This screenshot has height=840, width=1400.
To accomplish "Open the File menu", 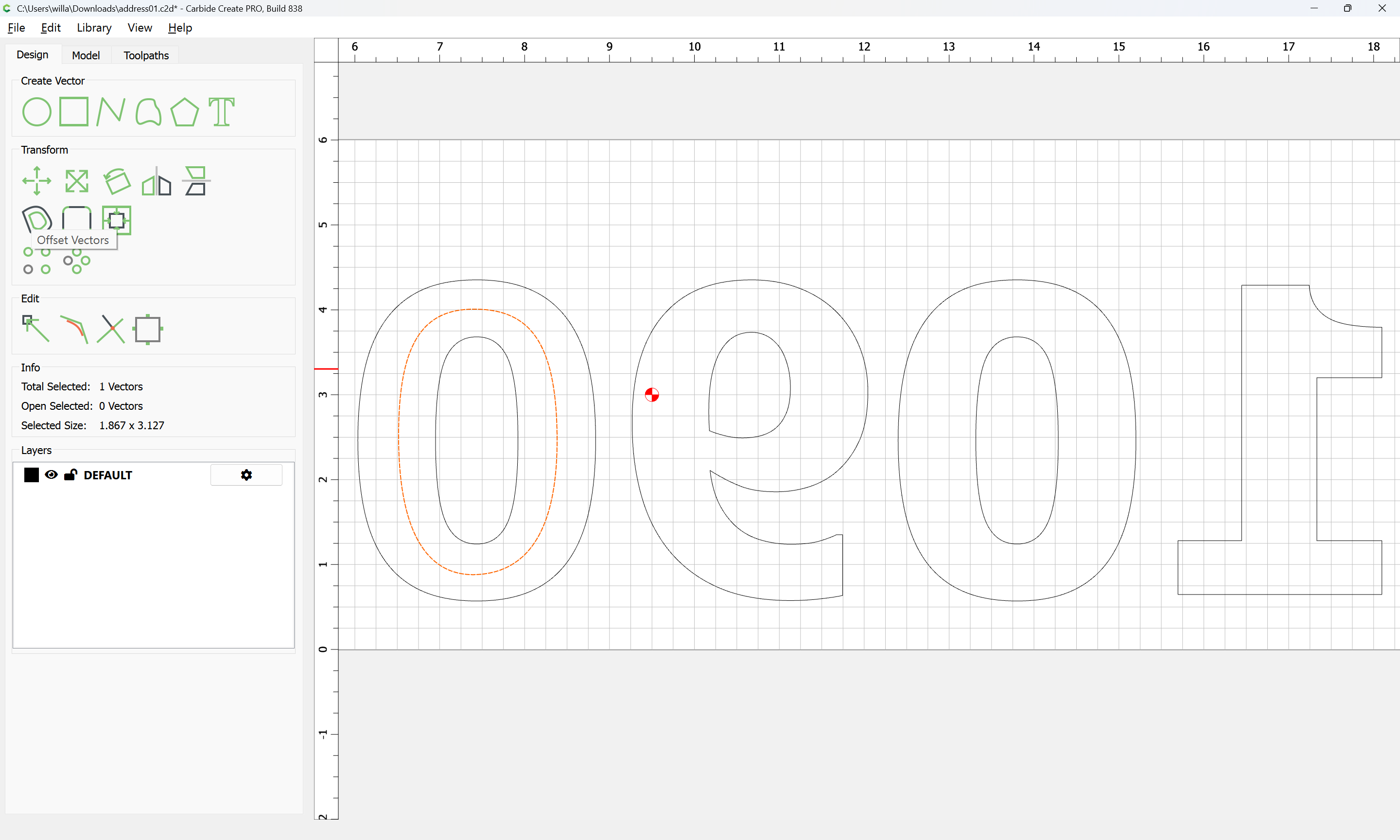I will click(16, 28).
